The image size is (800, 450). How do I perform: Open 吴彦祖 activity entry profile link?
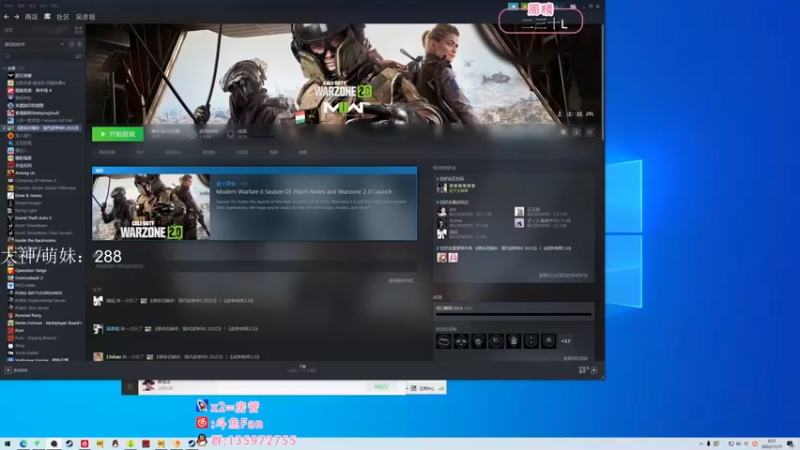point(113,329)
